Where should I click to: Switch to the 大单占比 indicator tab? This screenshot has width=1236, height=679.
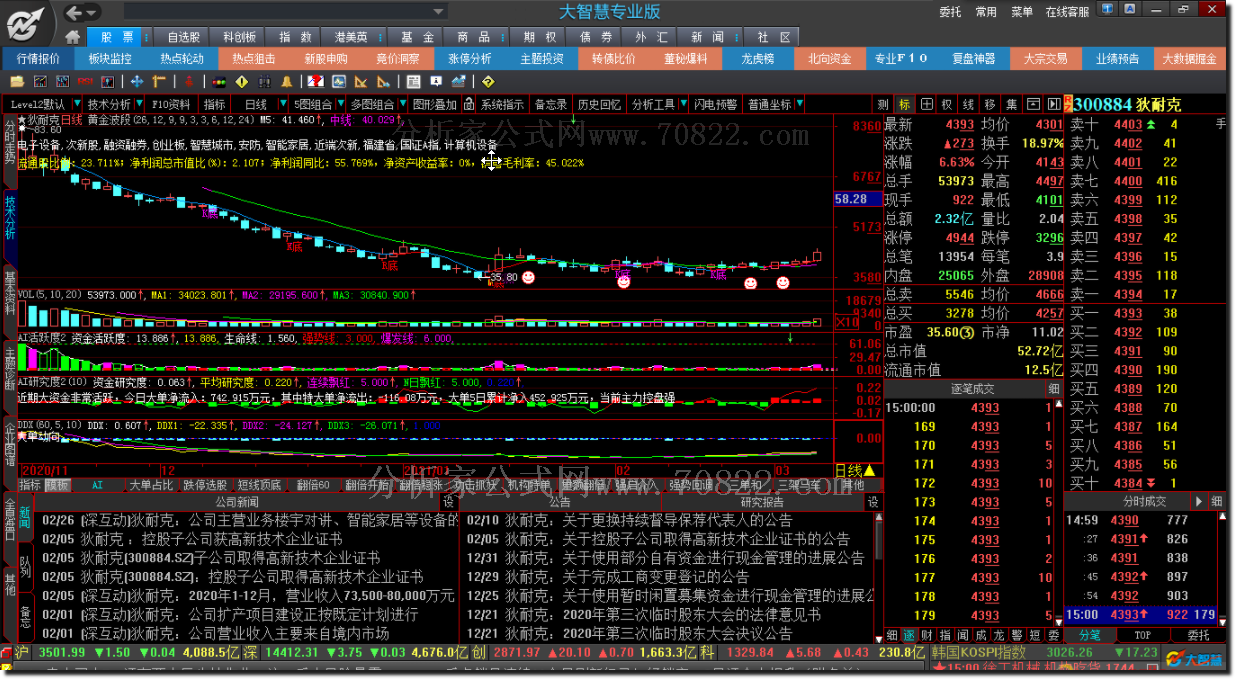coord(151,485)
